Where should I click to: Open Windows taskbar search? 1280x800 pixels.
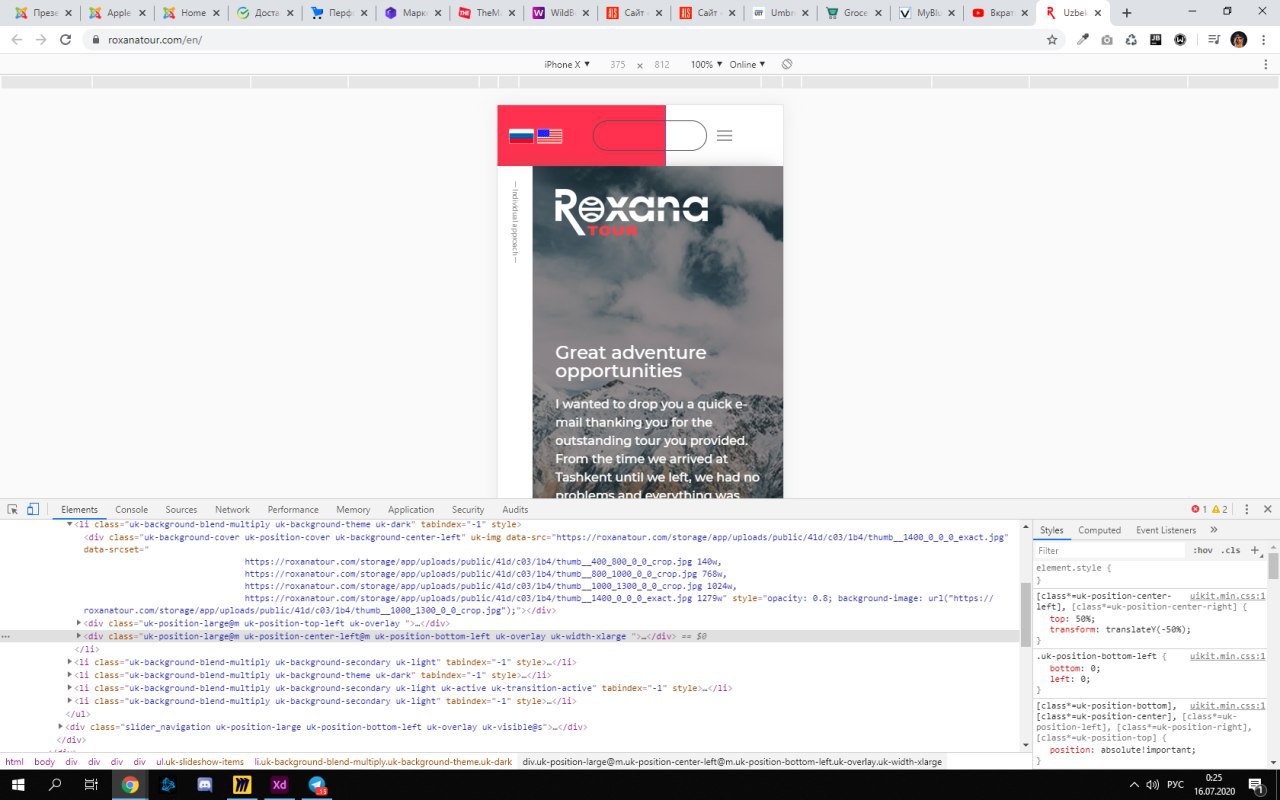pyautogui.click(x=55, y=785)
